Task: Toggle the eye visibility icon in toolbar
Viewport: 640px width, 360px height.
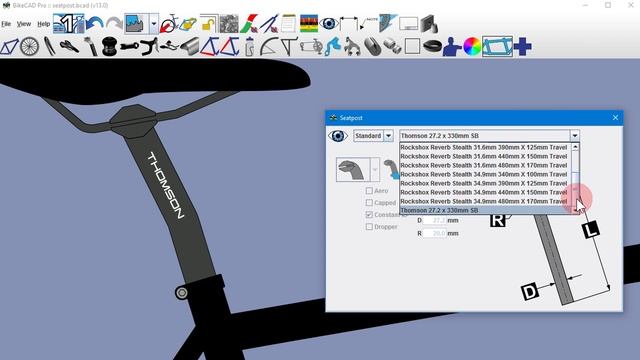Action: point(329,24)
